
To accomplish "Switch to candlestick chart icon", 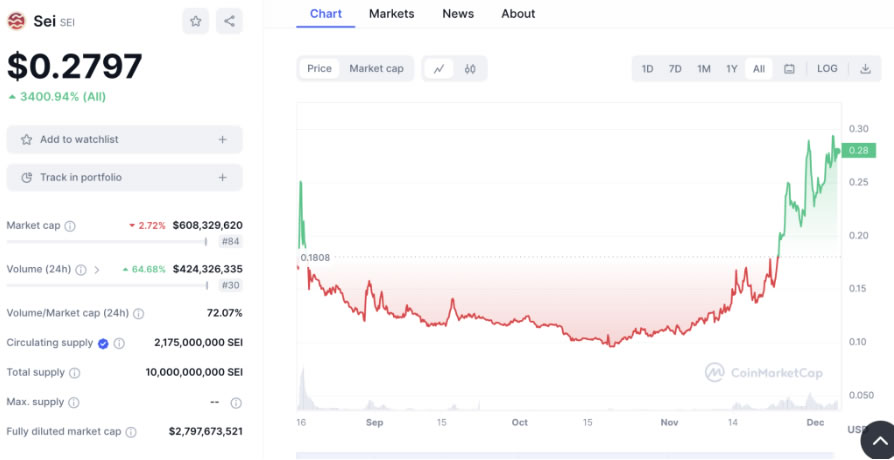I will point(470,69).
